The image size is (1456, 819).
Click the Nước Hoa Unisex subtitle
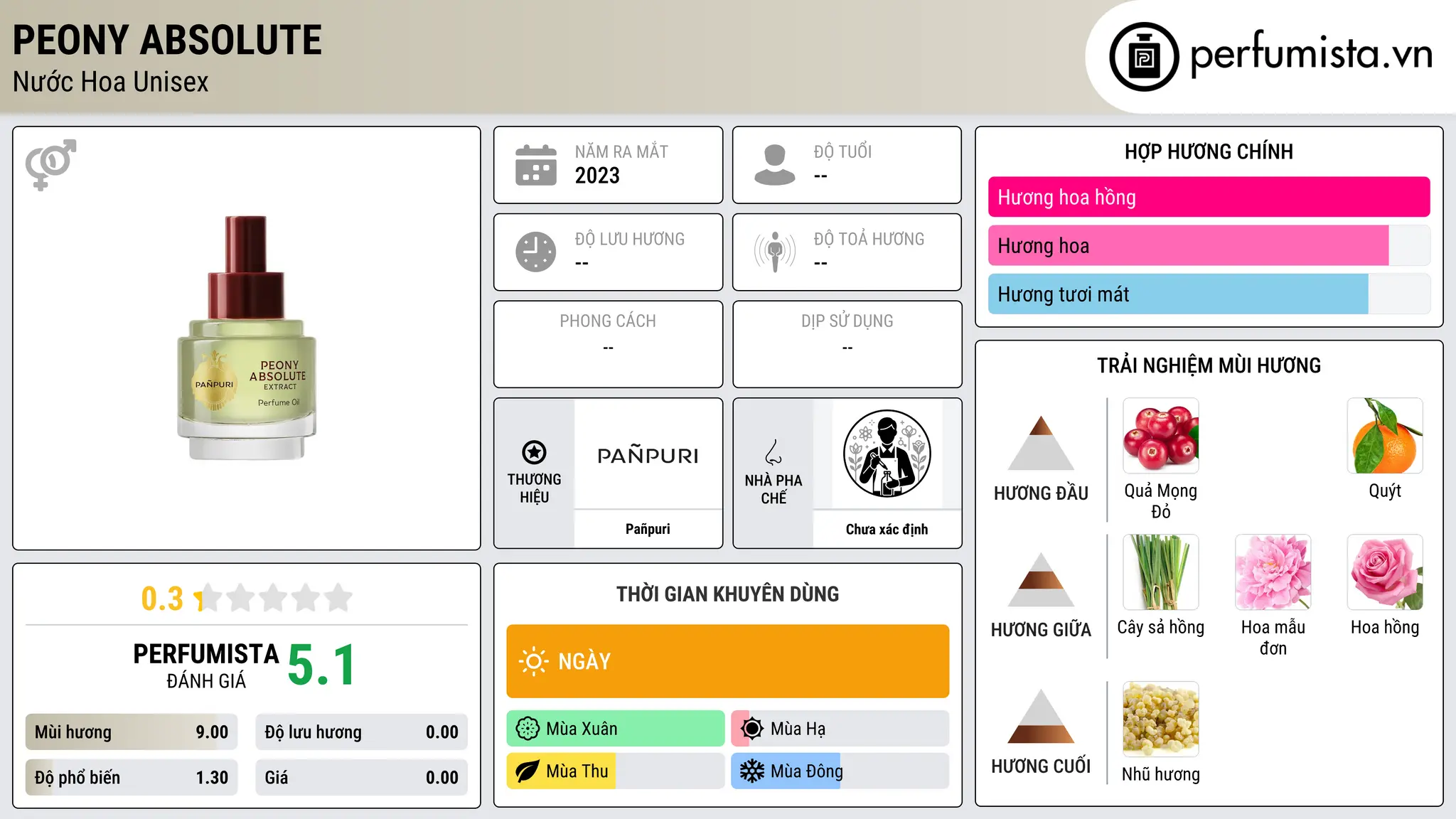111,82
